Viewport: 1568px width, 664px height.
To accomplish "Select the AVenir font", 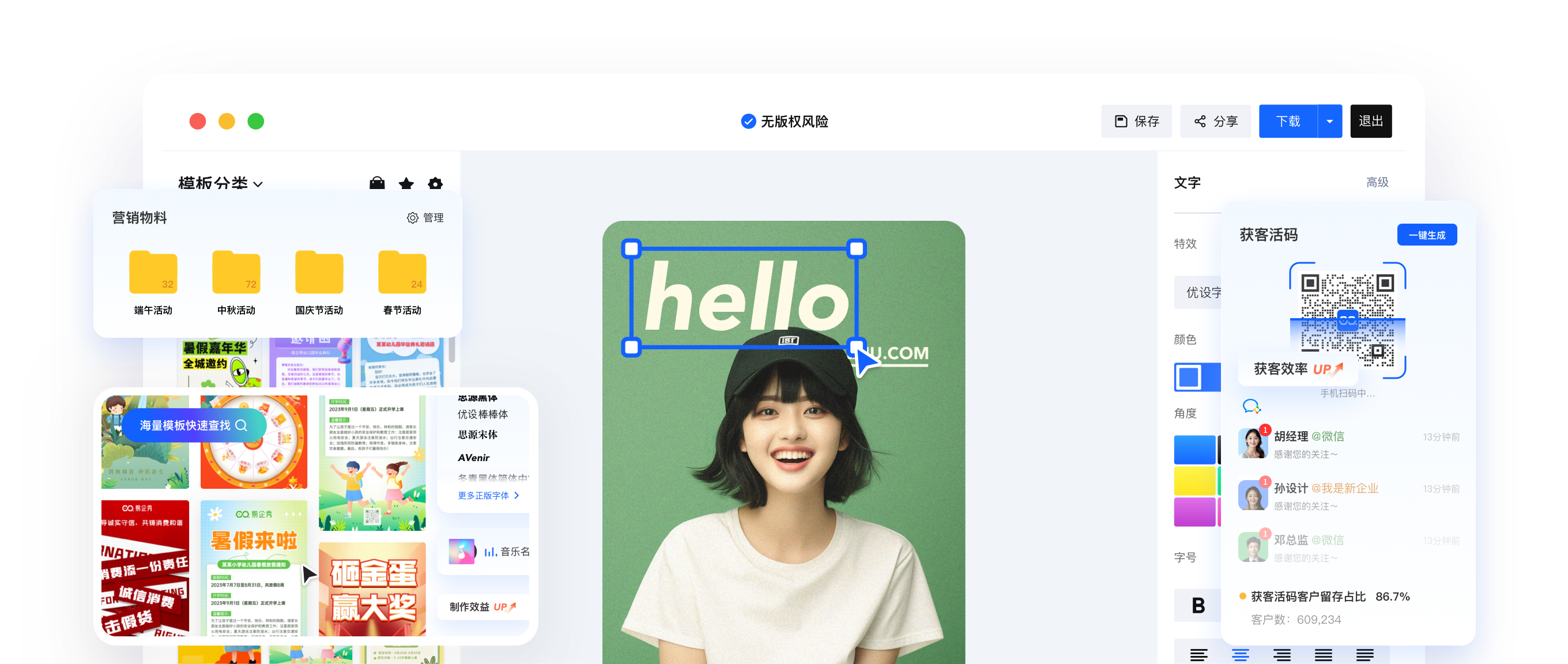I will [473, 458].
